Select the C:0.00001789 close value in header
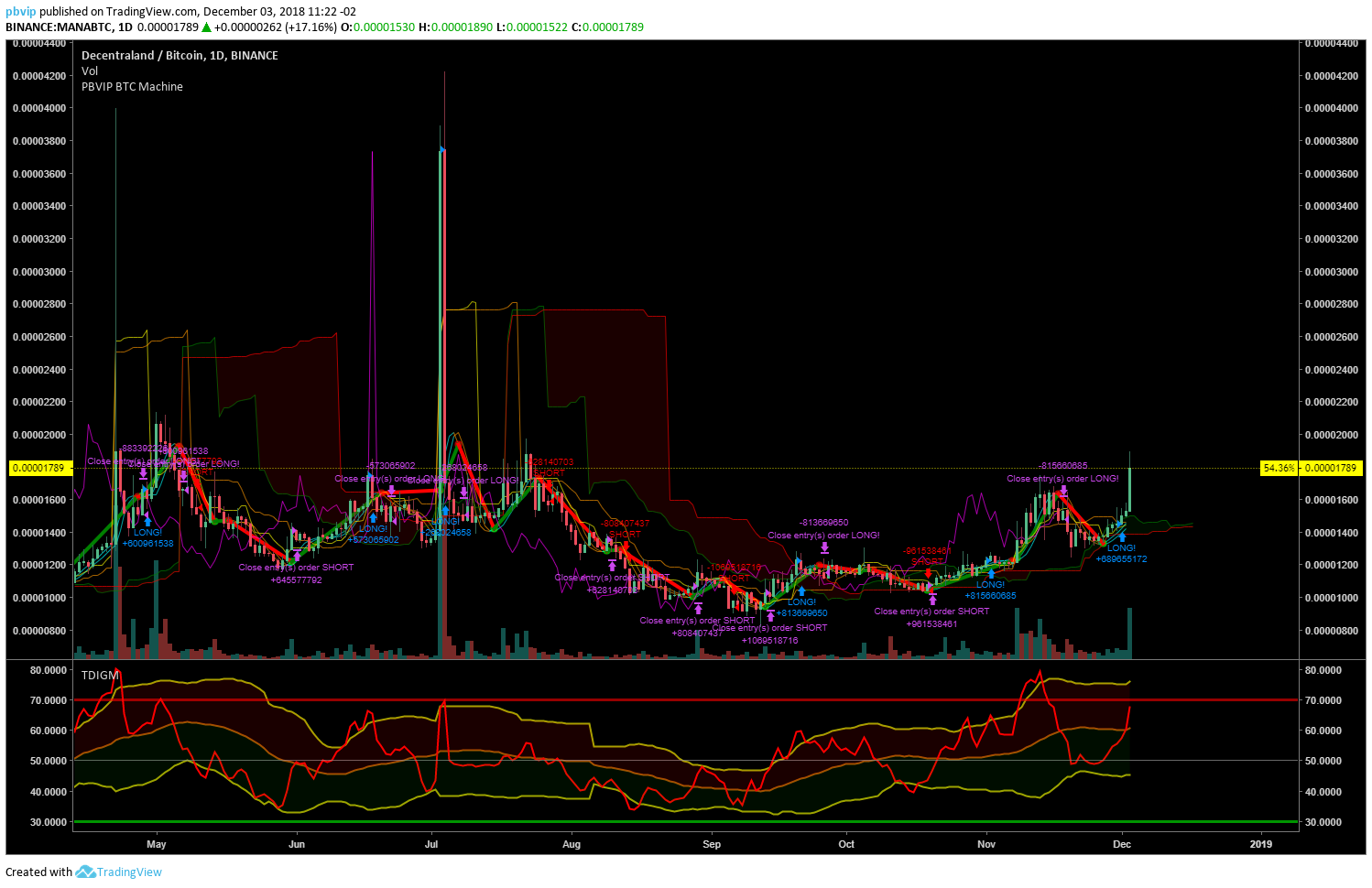Viewport: 1372px width, 888px height. (607, 27)
